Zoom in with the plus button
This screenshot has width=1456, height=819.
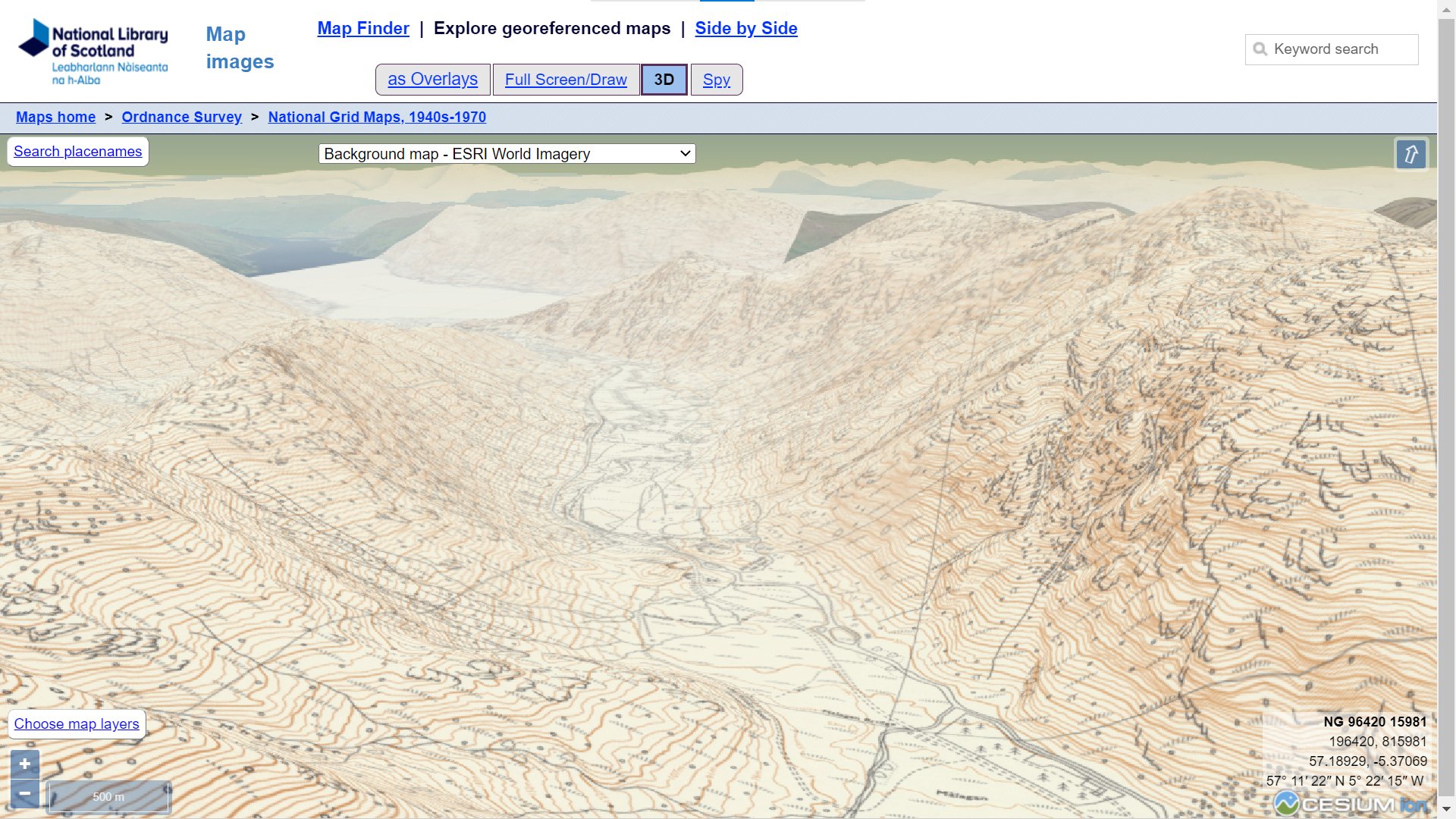(25, 764)
